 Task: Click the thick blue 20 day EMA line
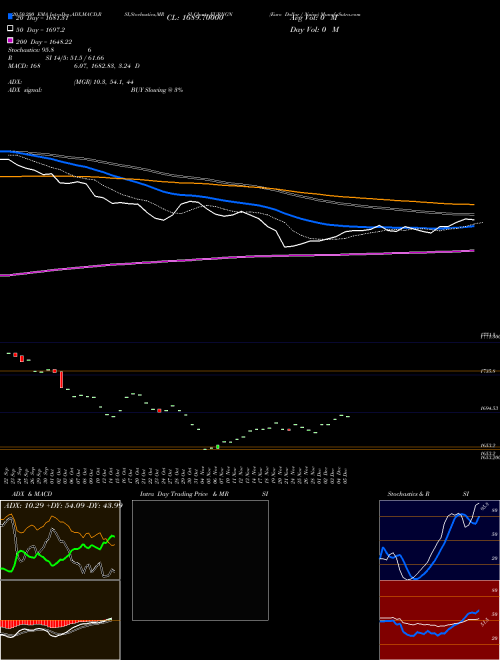click(236, 202)
